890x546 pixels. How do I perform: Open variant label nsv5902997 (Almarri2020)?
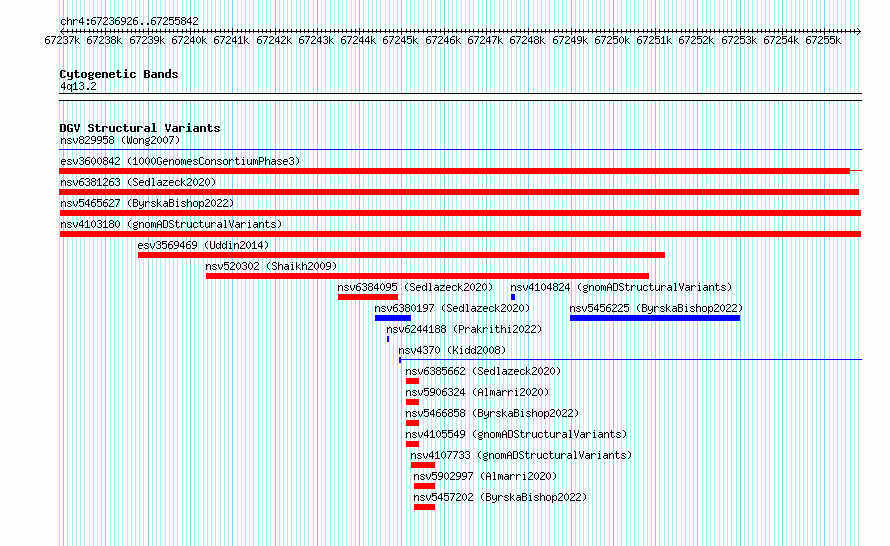[x=485, y=476]
